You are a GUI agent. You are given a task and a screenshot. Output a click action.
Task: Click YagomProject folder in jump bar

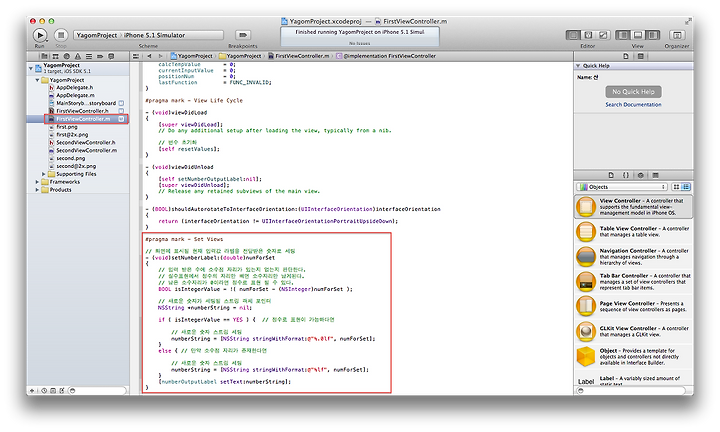pos(240,56)
